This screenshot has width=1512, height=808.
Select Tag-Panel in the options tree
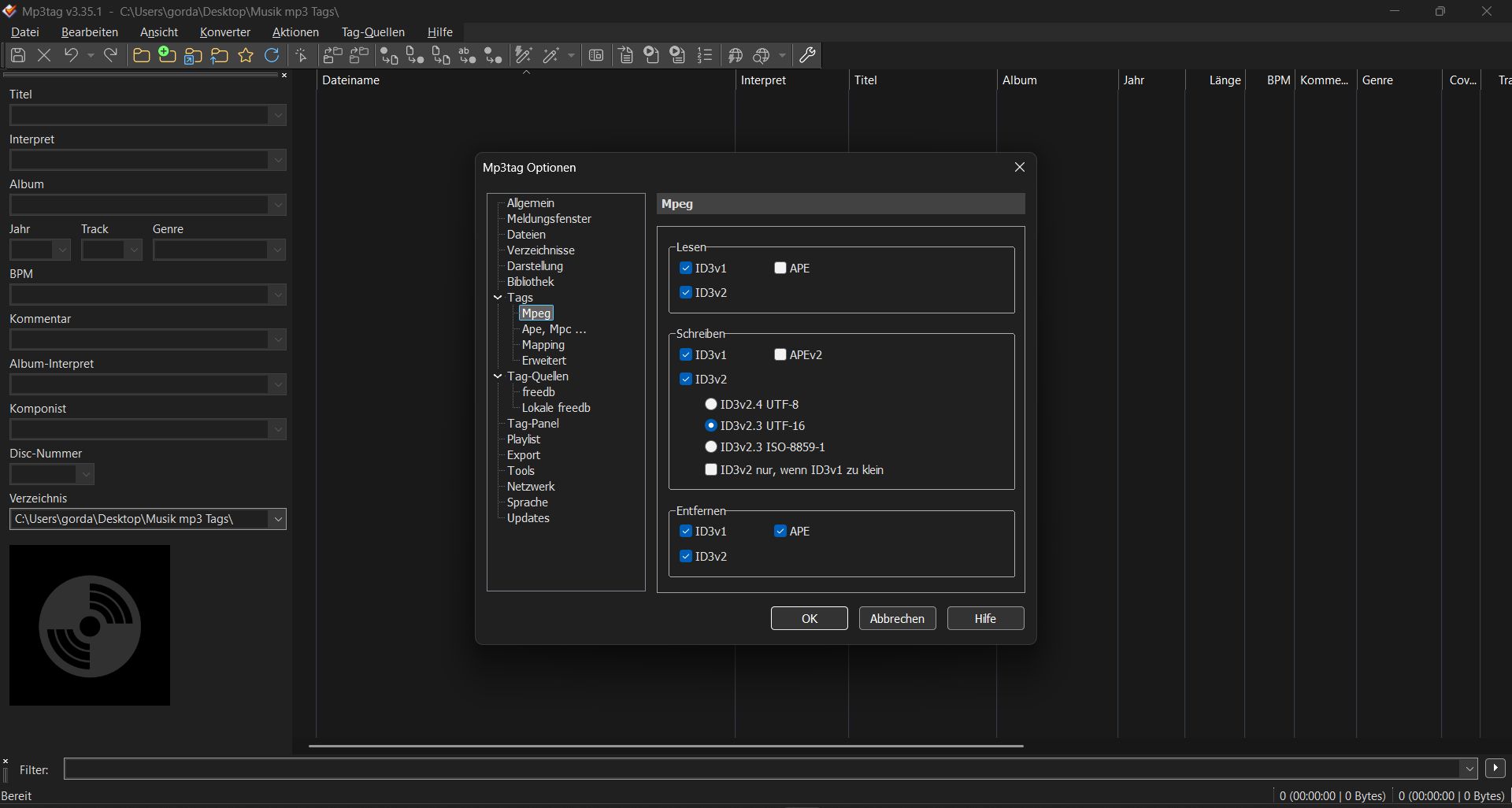533,424
